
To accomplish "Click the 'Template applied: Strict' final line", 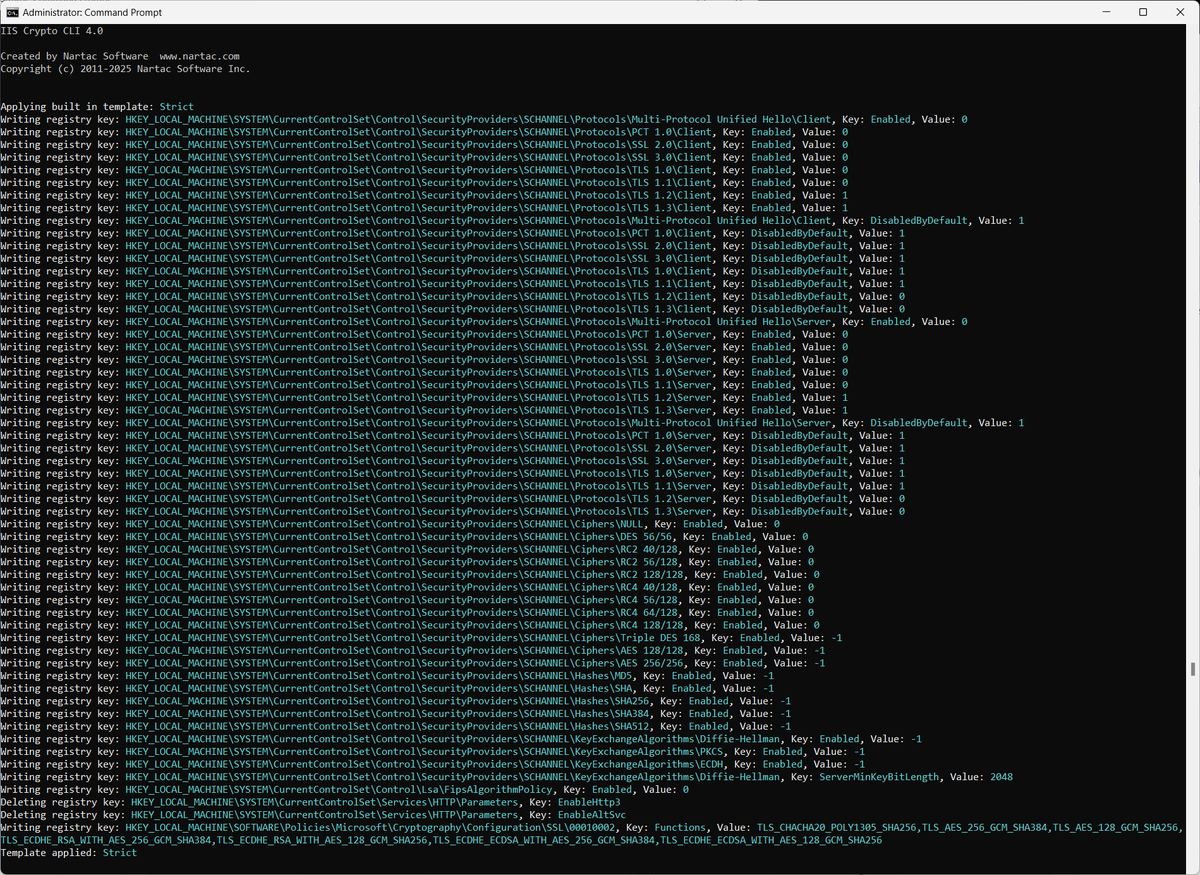I will pyautogui.click(x=70, y=852).
